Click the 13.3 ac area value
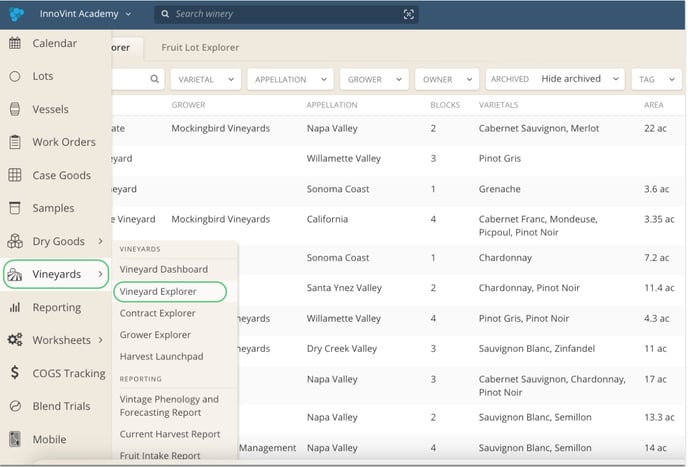The width and height of the screenshot is (688, 467). [659, 417]
